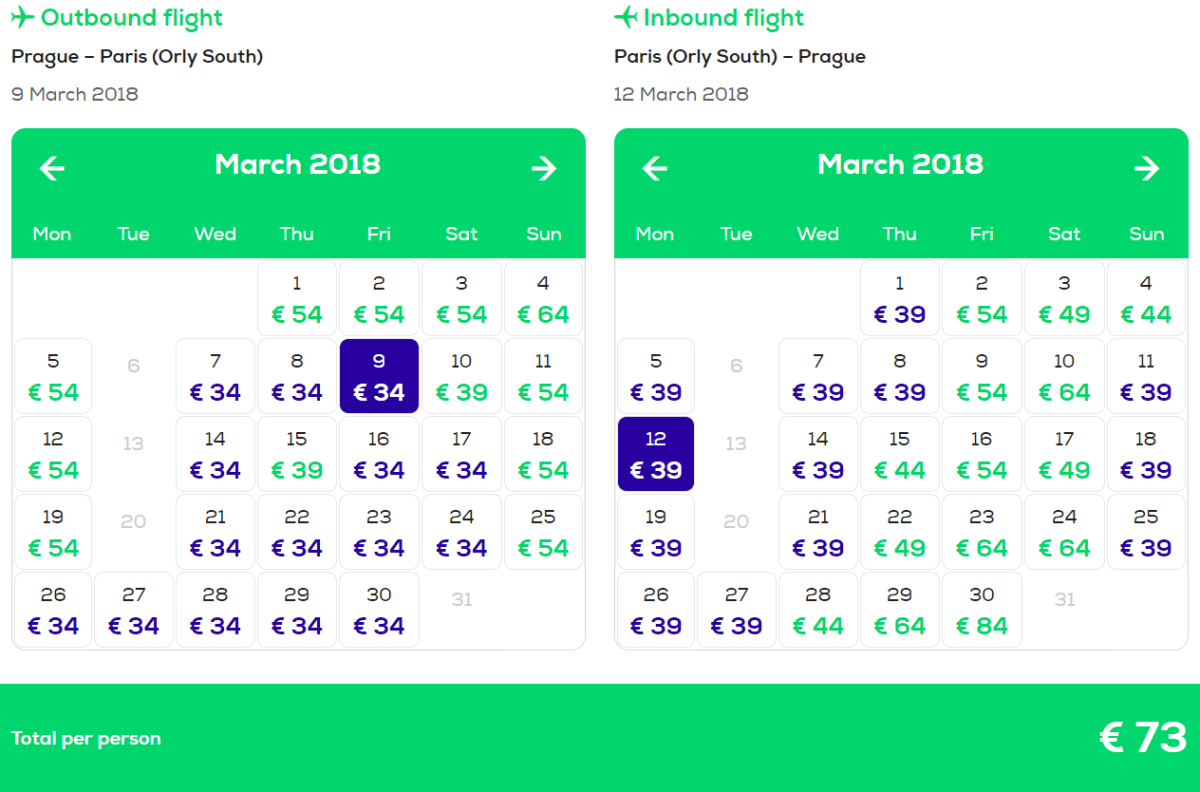Click the Inbound flight airplane icon
1200x792 pixels.
tap(625, 18)
